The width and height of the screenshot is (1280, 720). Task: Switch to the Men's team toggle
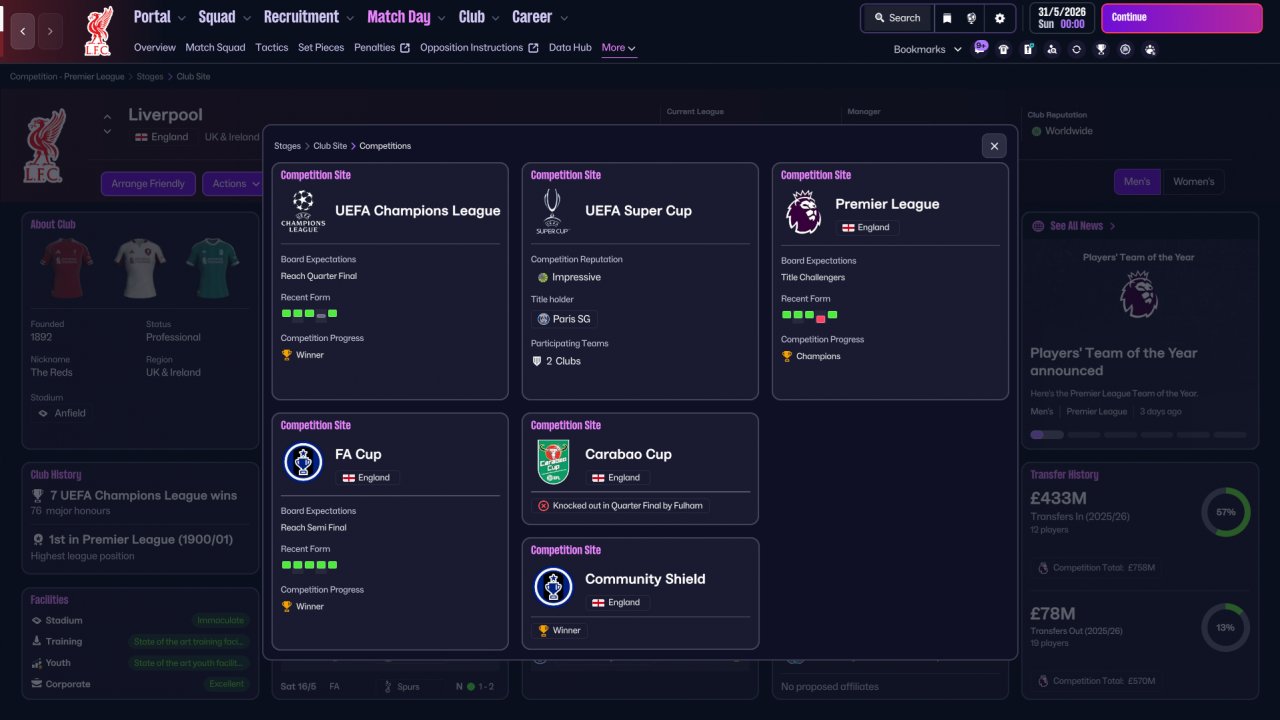(1137, 182)
